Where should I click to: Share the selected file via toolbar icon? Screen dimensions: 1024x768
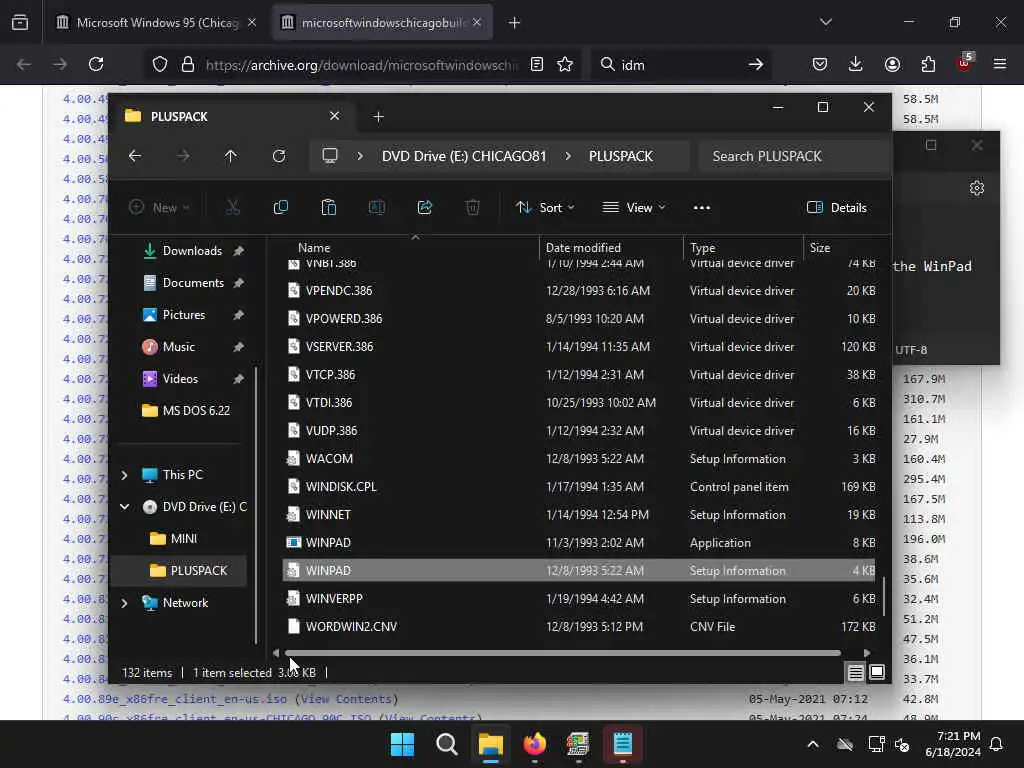(424, 208)
